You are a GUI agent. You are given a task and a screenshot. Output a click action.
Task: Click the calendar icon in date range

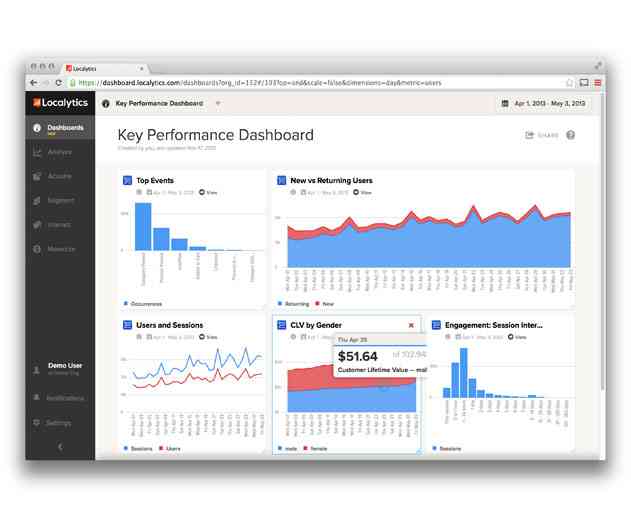tap(505, 103)
